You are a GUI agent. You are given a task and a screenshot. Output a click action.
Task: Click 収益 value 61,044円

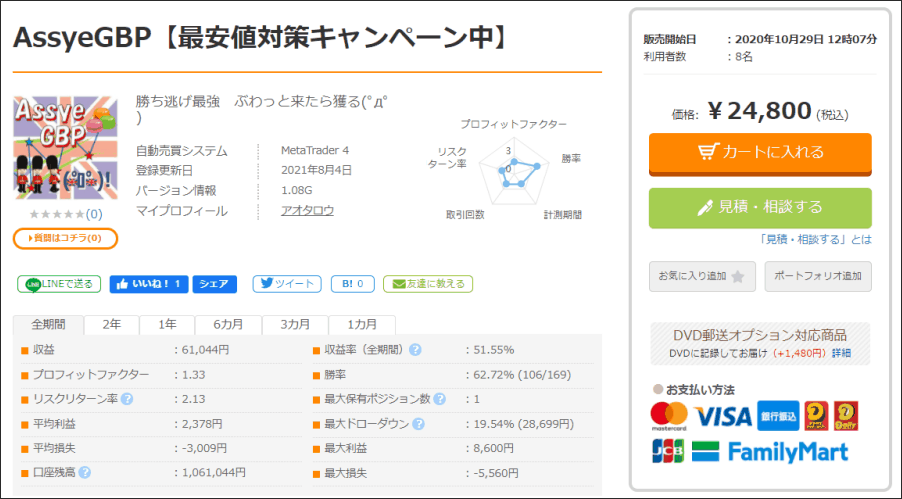tap(206, 350)
